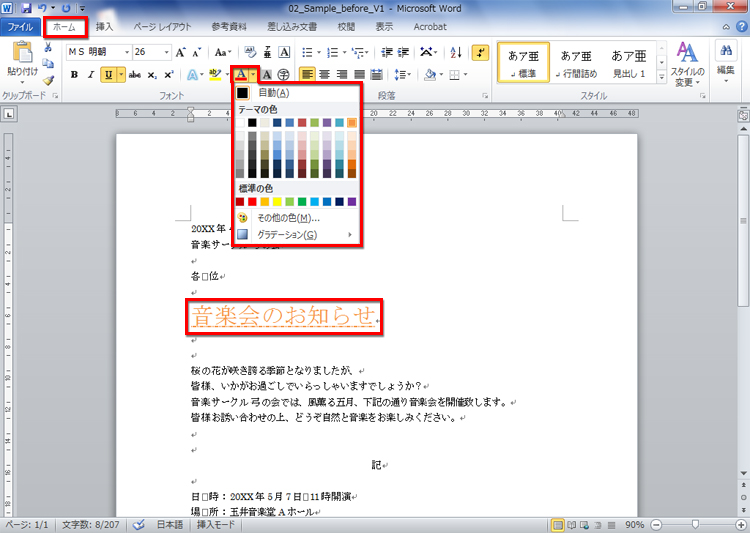Switch to the 差し込み文書 tab
The width and height of the screenshot is (750, 533).
(292, 27)
